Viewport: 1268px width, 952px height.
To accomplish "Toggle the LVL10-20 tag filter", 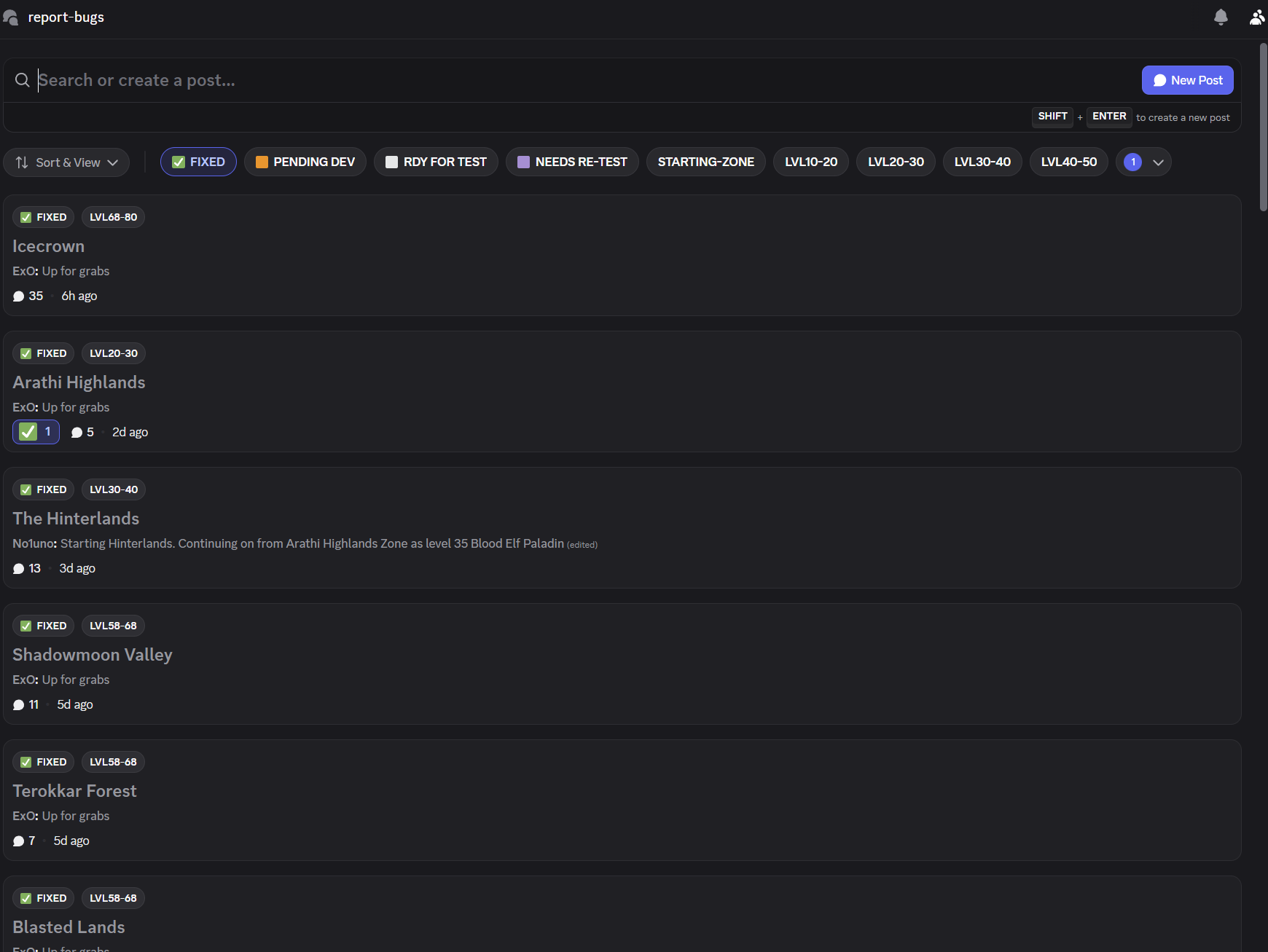I will click(x=811, y=162).
